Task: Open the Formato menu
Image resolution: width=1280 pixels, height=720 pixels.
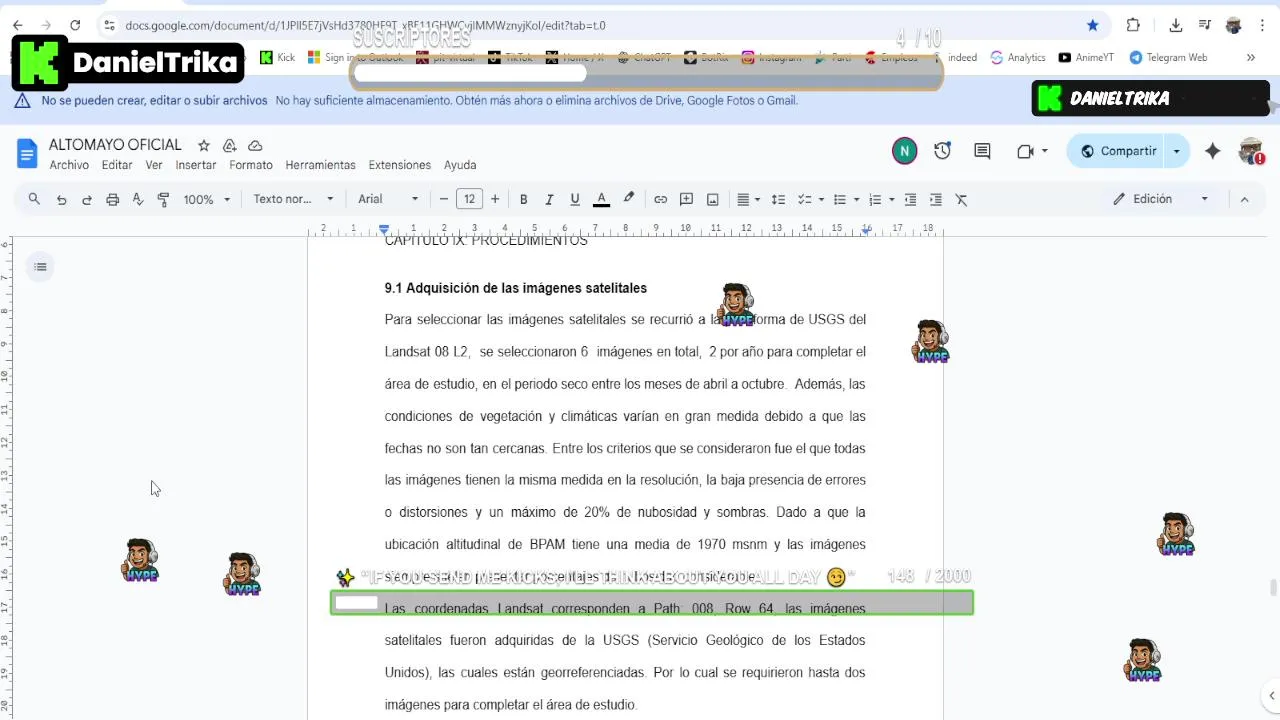Action: pos(251,165)
